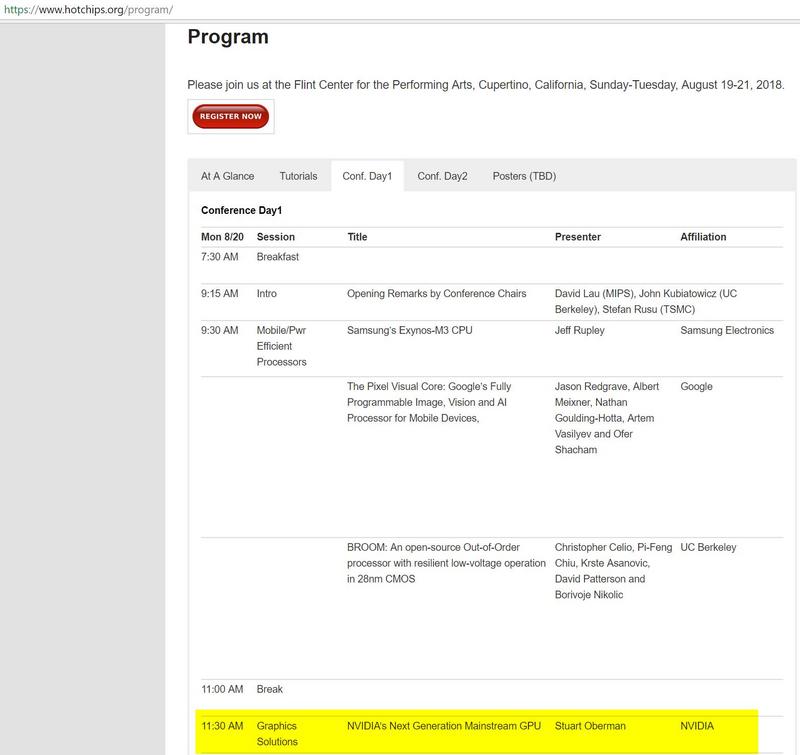Click the Graphics Solutions session cell
The width and height of the screenshot is (800, 755).
277,734
